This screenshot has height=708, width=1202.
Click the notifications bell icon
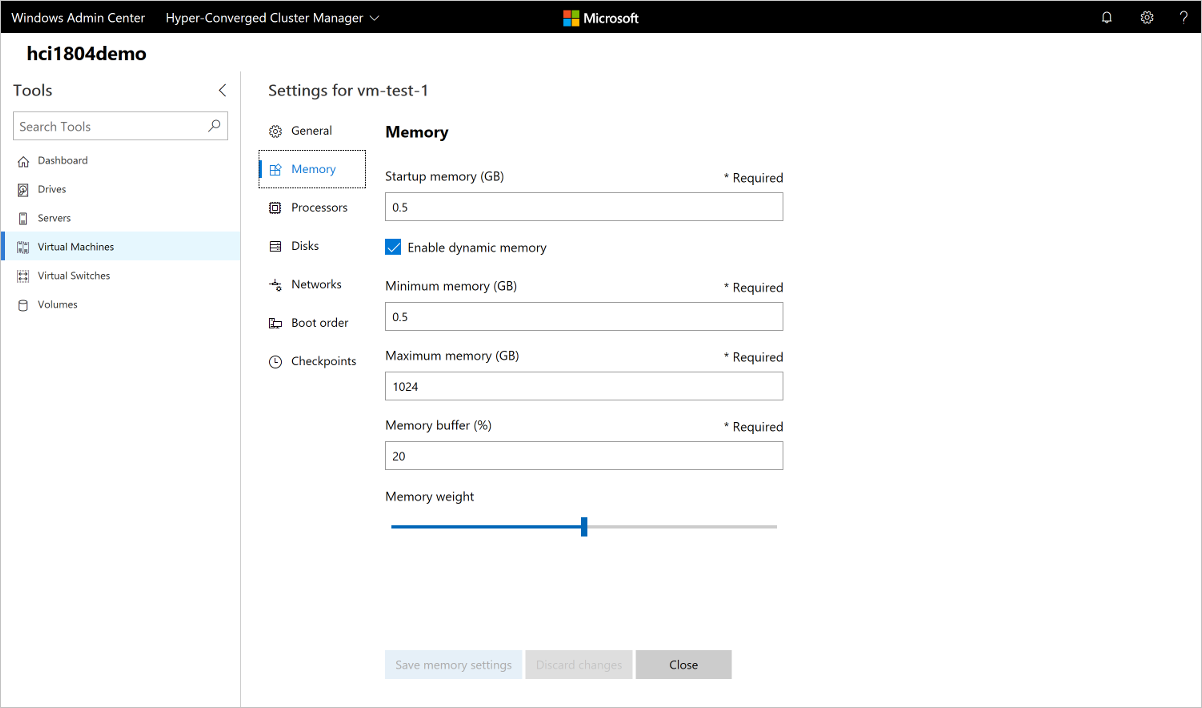(1107, 17)
